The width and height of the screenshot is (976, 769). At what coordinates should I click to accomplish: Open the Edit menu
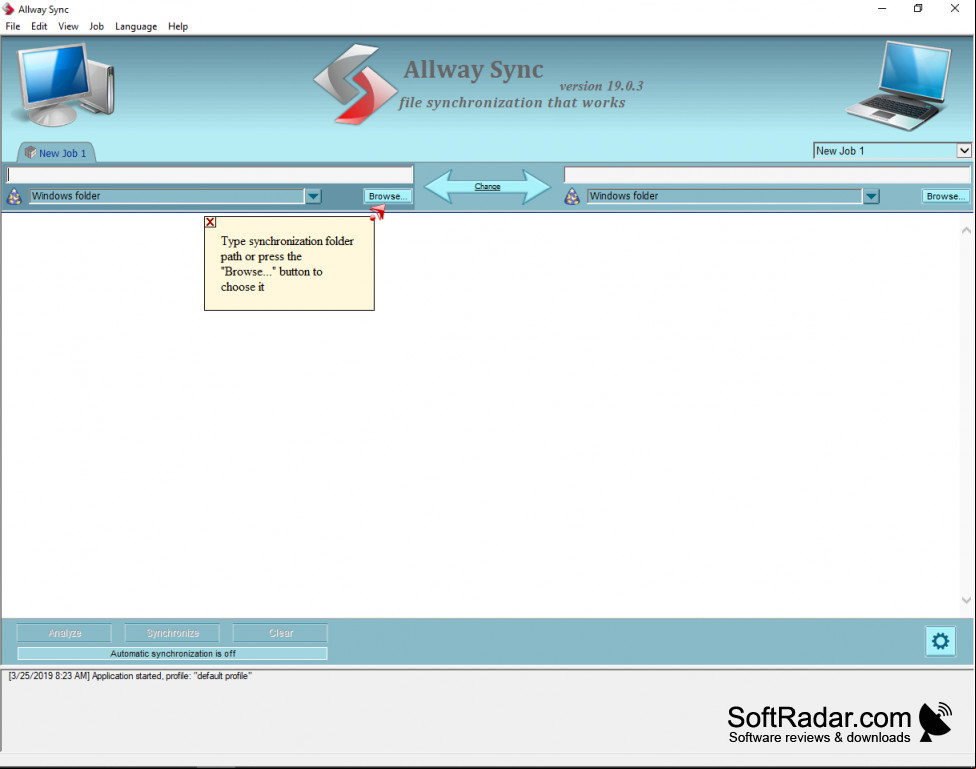39,26
